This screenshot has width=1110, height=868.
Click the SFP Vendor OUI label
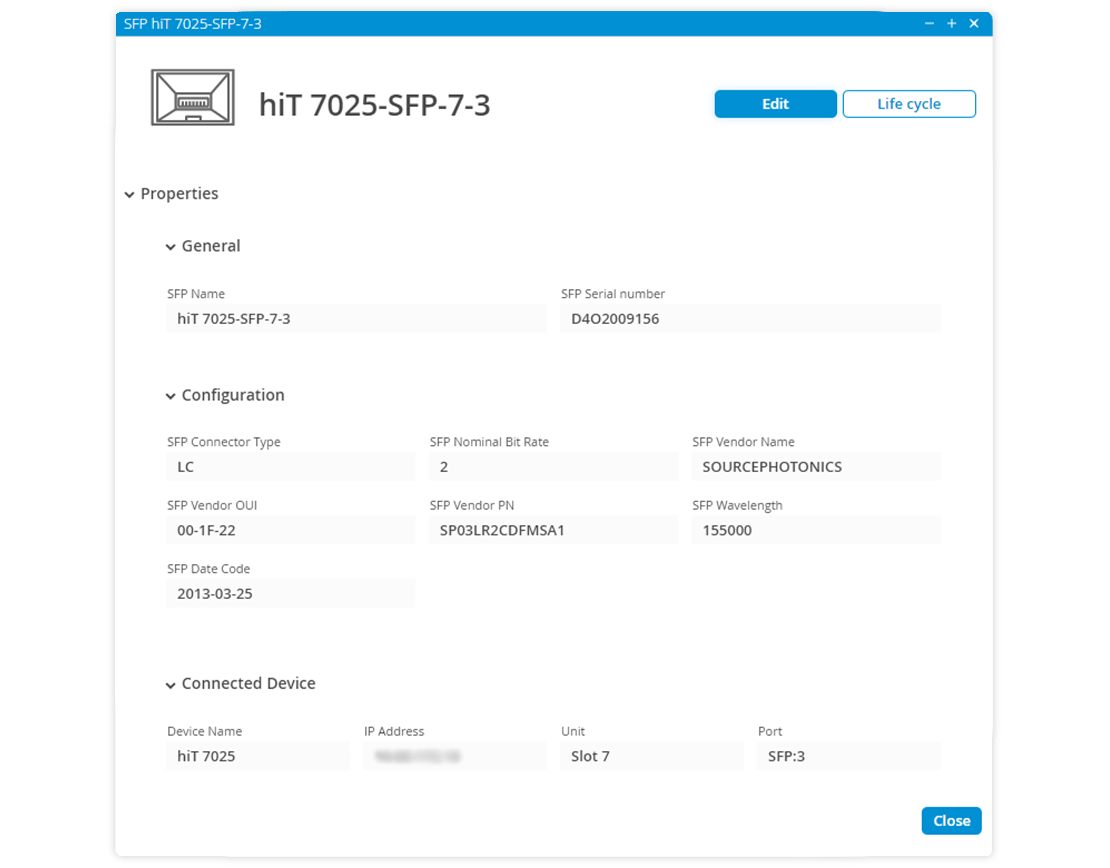pyautogui.click(x=212, y=506)
